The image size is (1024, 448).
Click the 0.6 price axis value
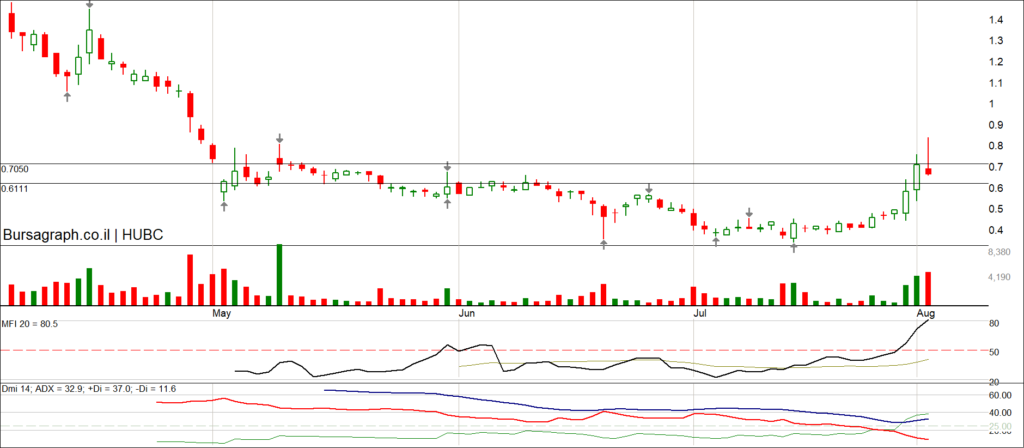(x=996, y=189)
